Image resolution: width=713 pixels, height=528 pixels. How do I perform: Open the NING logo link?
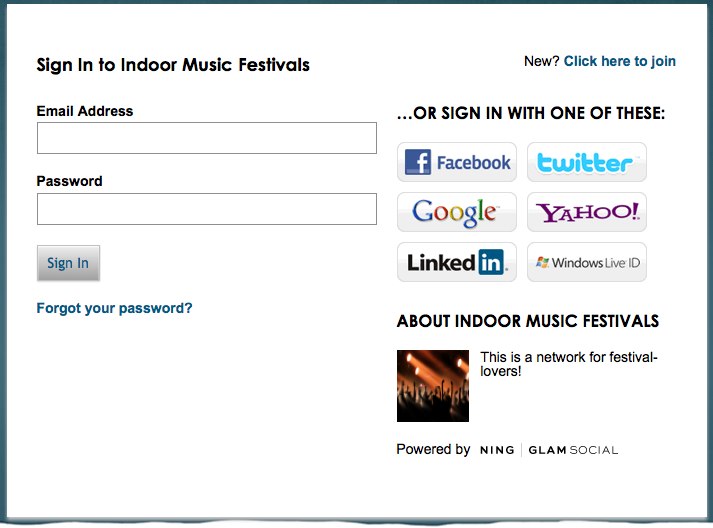point(497,450)
